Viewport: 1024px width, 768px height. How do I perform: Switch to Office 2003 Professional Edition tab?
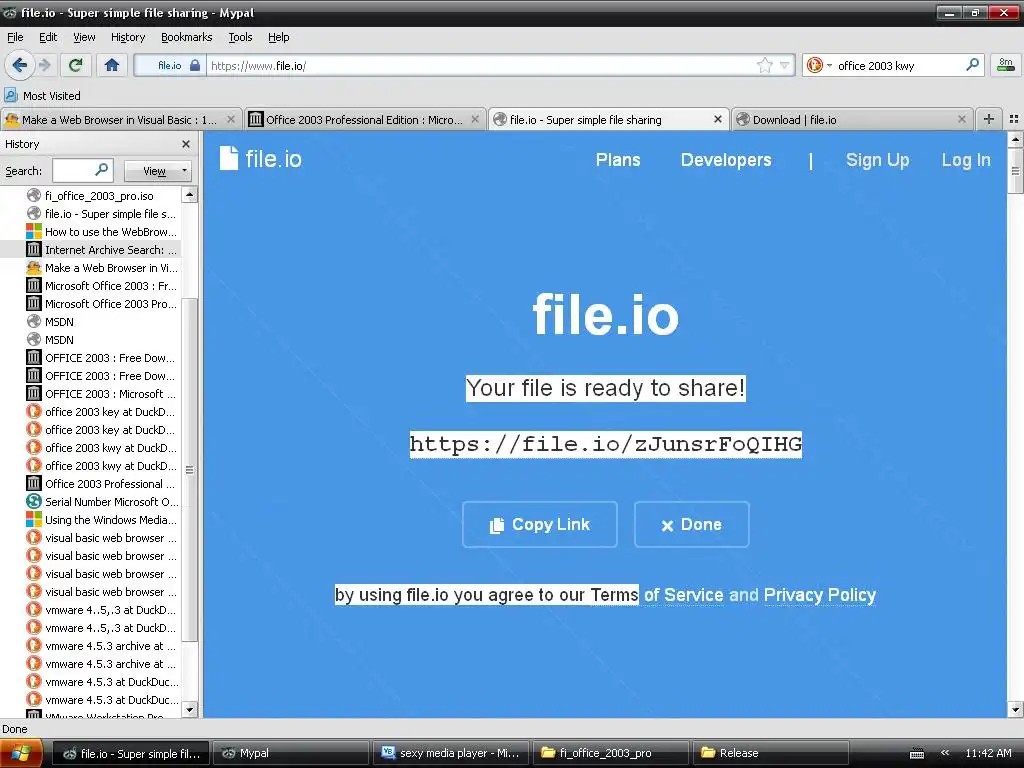point(364,120)
